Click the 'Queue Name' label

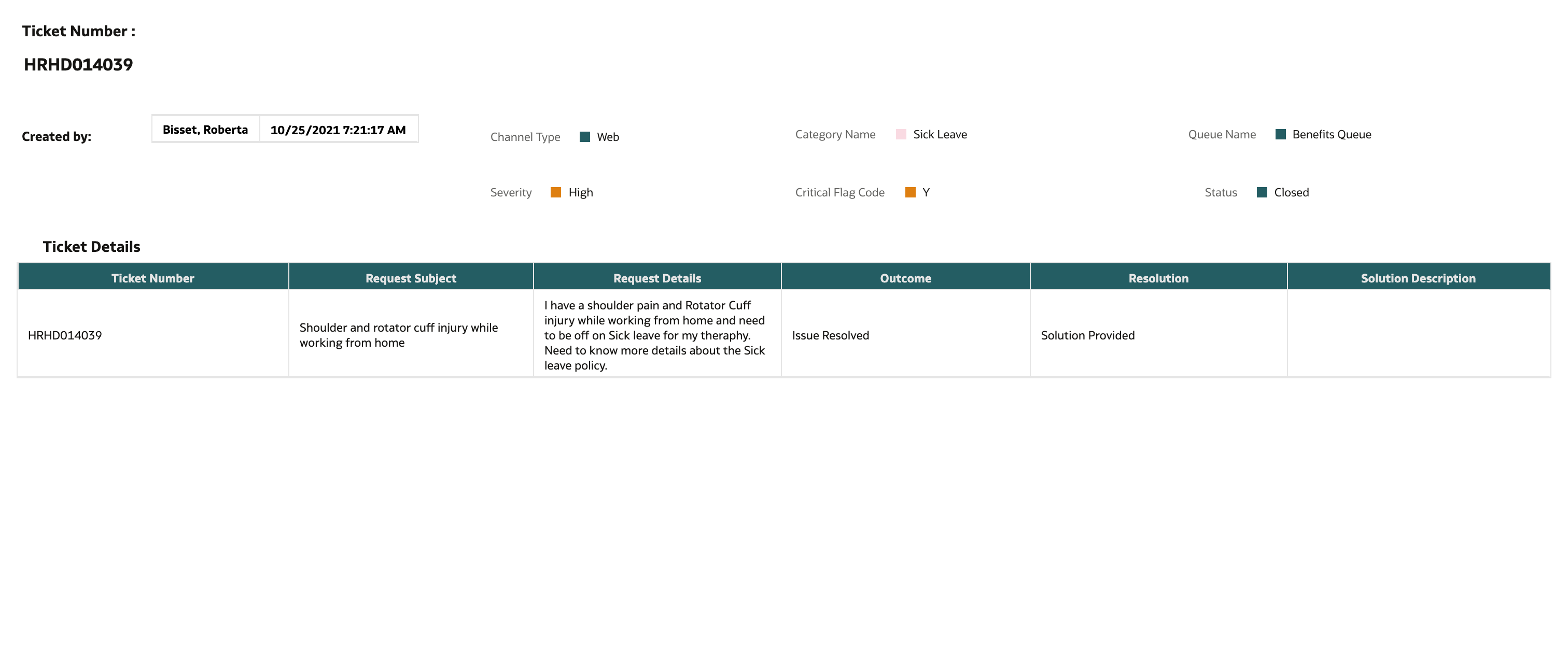1222,135
